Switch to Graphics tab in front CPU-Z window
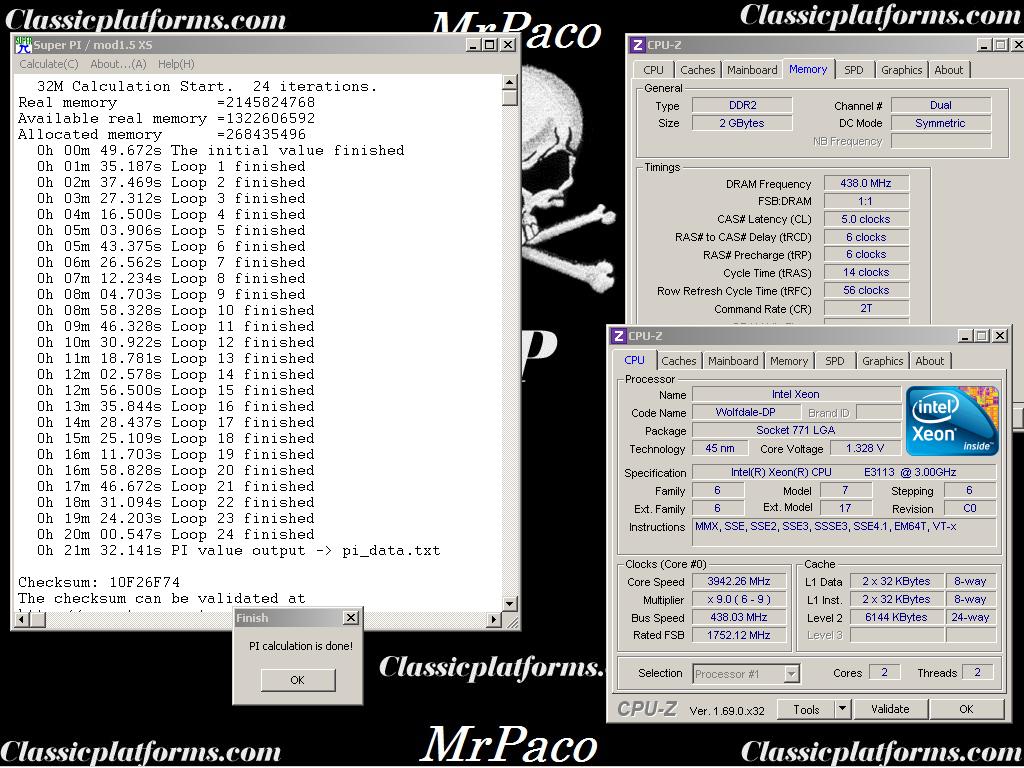 click(x=882, y=360)
